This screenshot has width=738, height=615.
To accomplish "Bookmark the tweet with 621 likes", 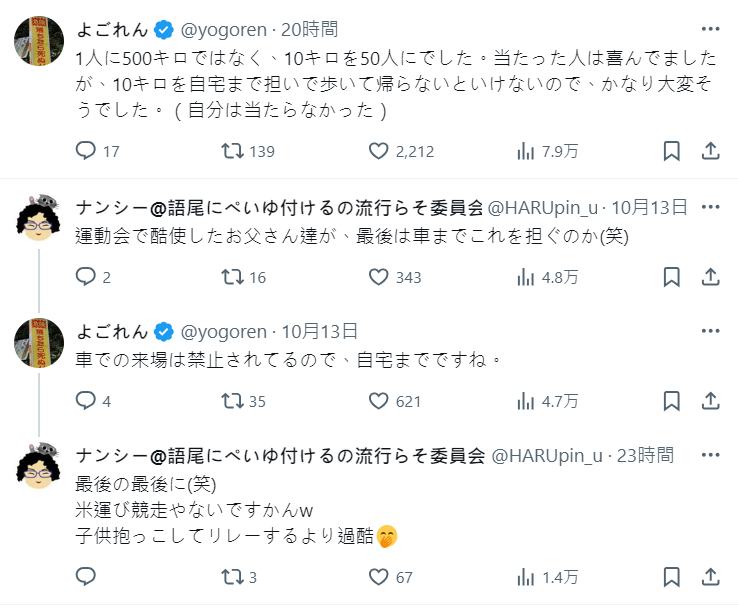I will 672,401.
